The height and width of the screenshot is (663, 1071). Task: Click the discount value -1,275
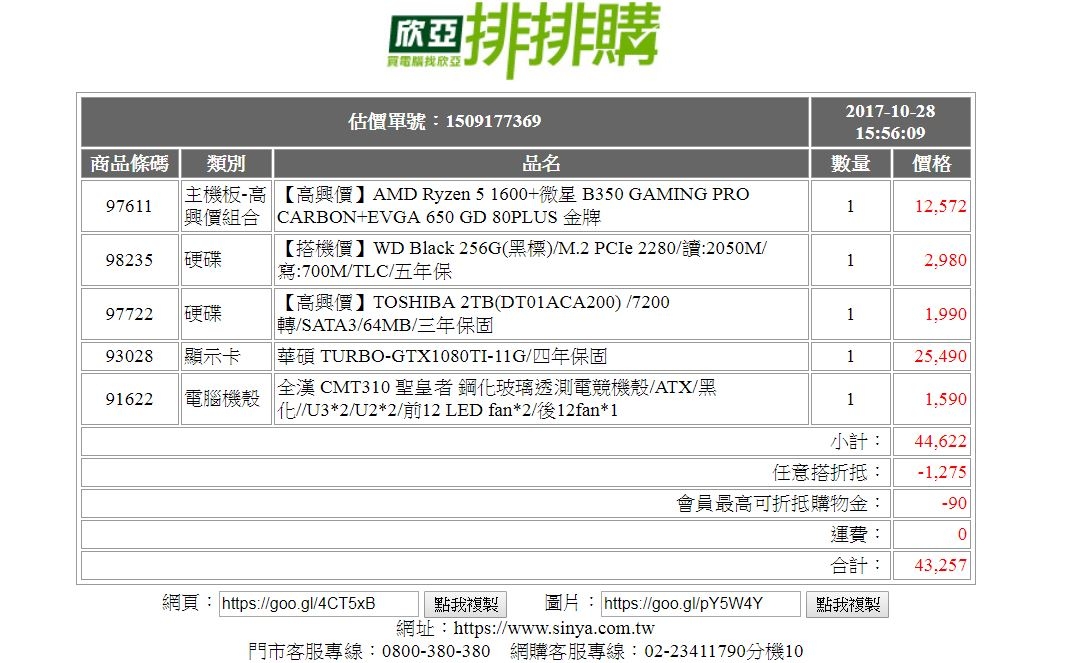942,472
